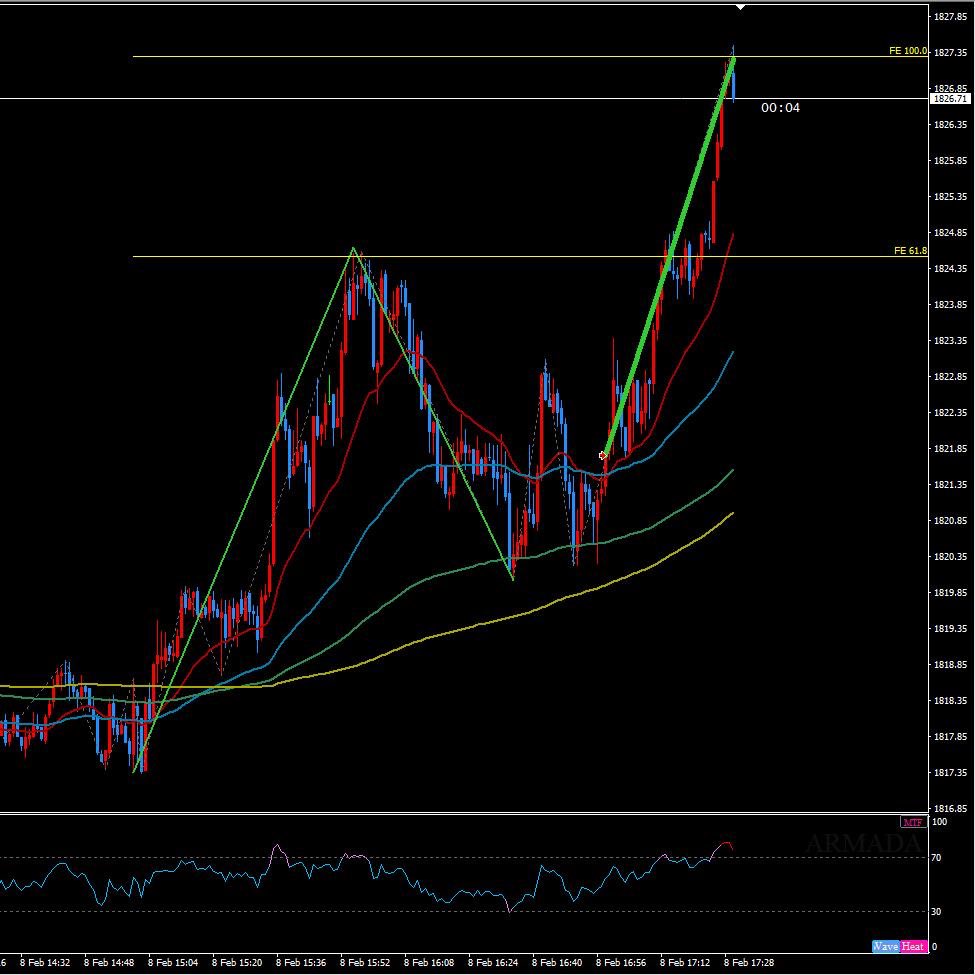Click the 8 Feb 15:52 time label
Image resolution: width=975 pixels, height=975 pixels.
point(365,963)
